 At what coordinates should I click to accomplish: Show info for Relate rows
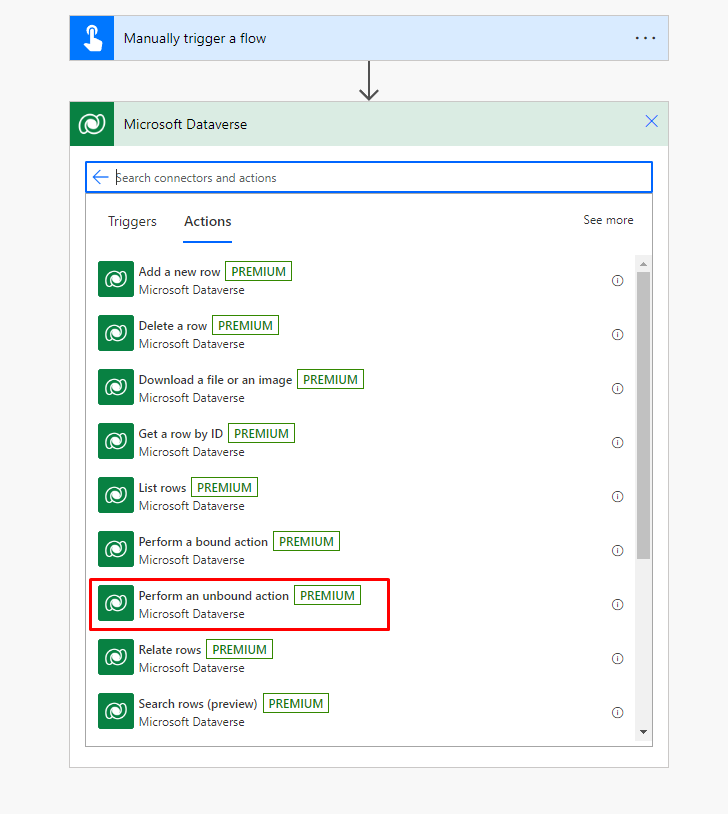(617, 658)
